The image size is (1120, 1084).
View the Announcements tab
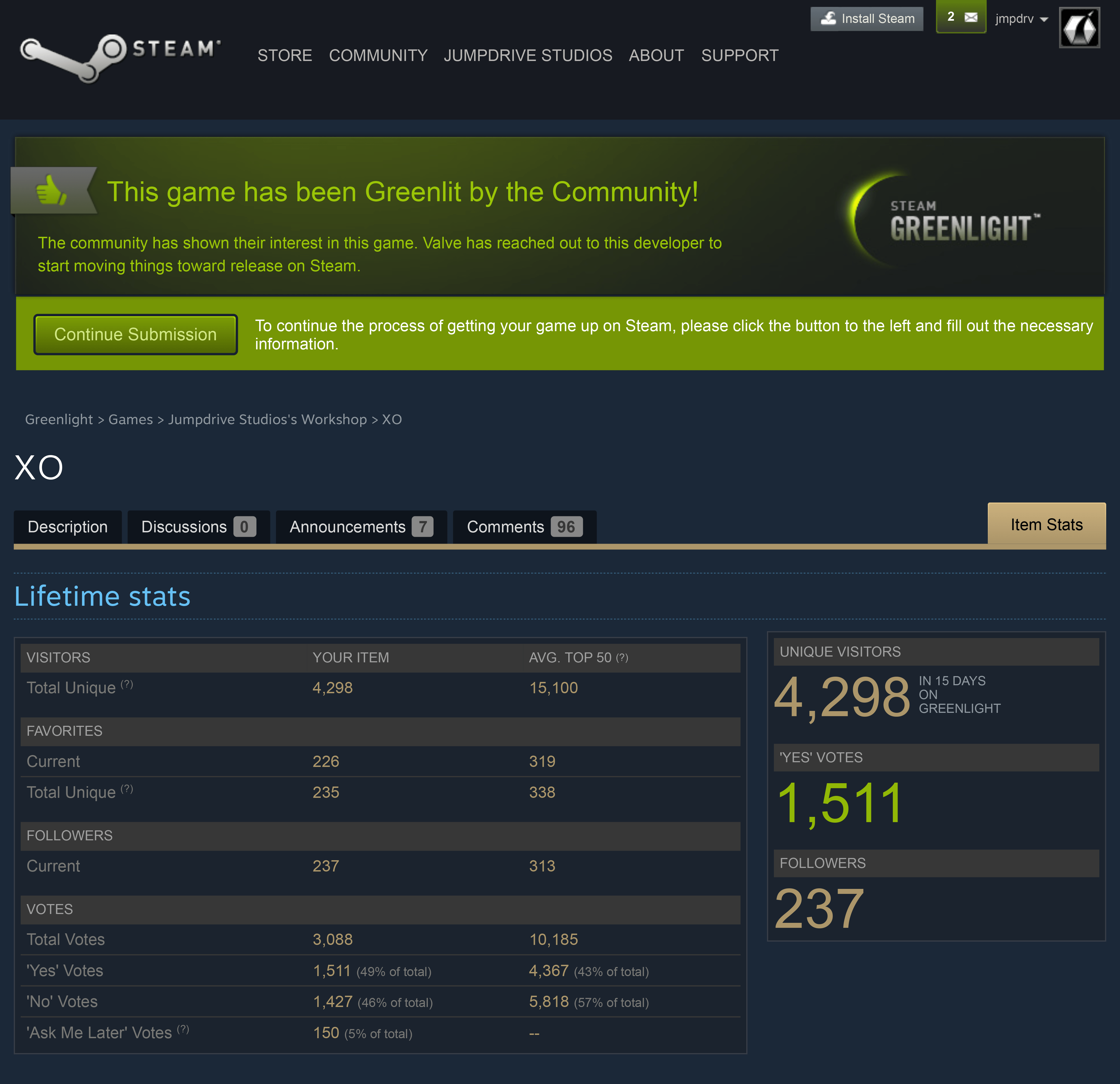tap(361, 526)
